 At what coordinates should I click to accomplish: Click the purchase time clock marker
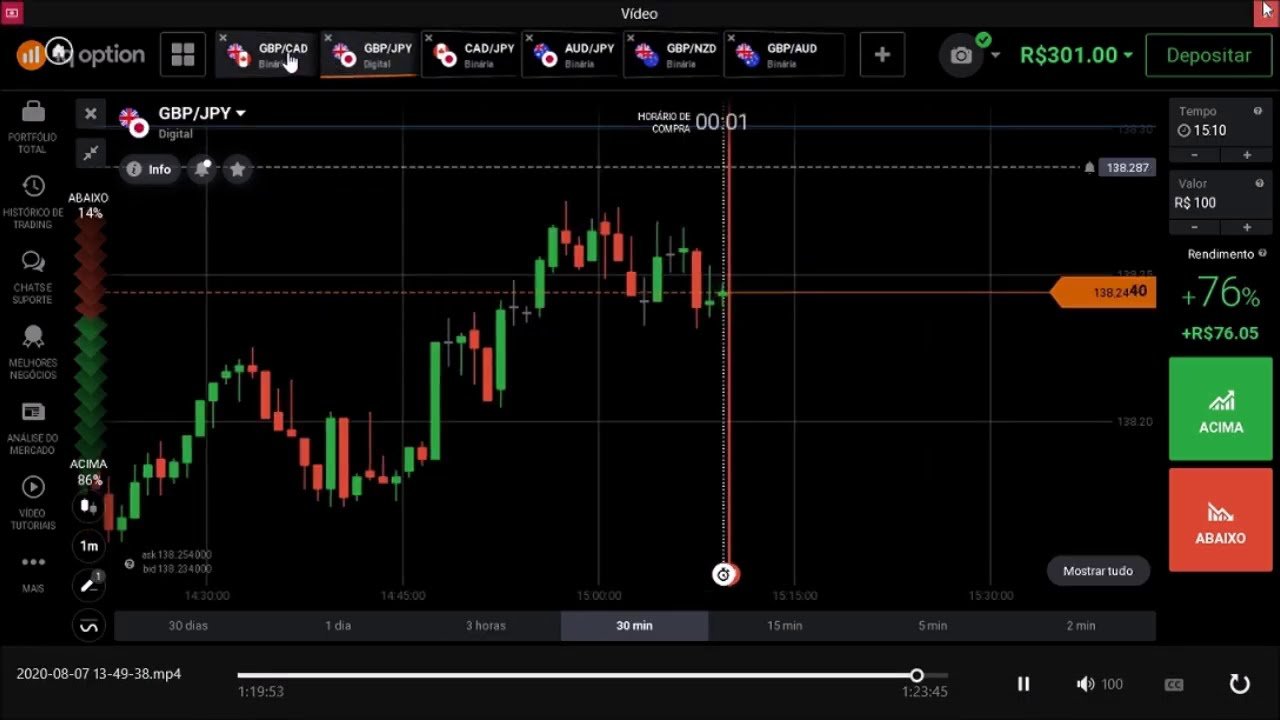pyautogui.click(x=724, y=574)
